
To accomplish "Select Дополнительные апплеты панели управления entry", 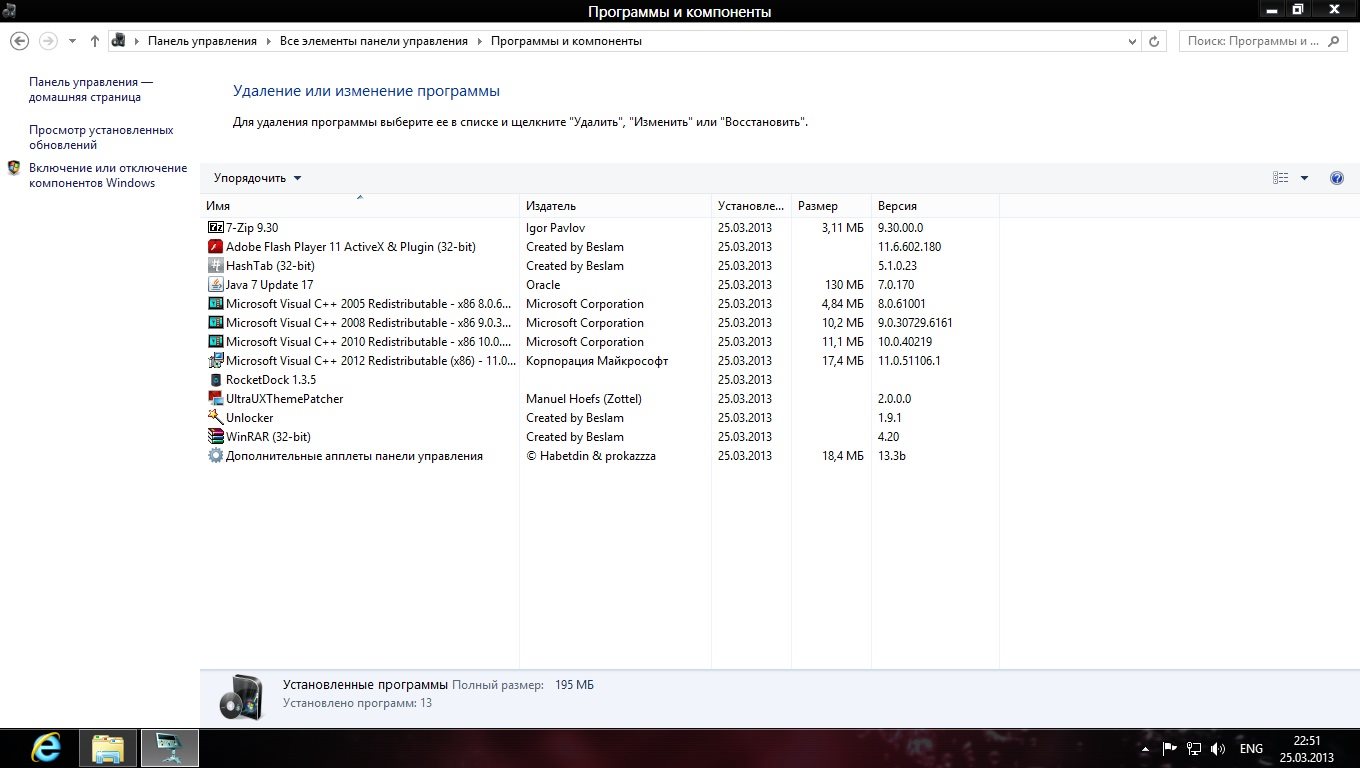I will 354,456.
